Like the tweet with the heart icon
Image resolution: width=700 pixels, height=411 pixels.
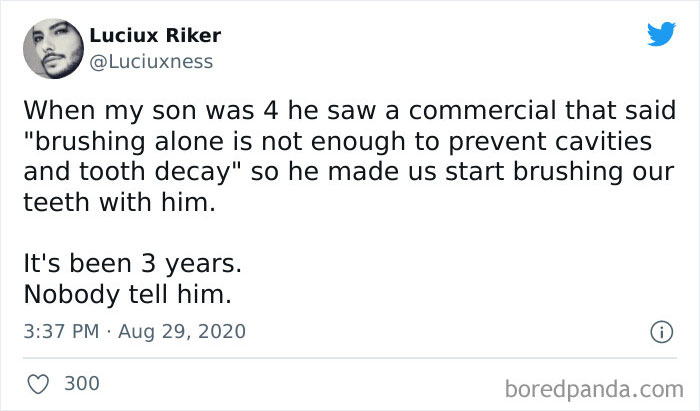(36, 383)
